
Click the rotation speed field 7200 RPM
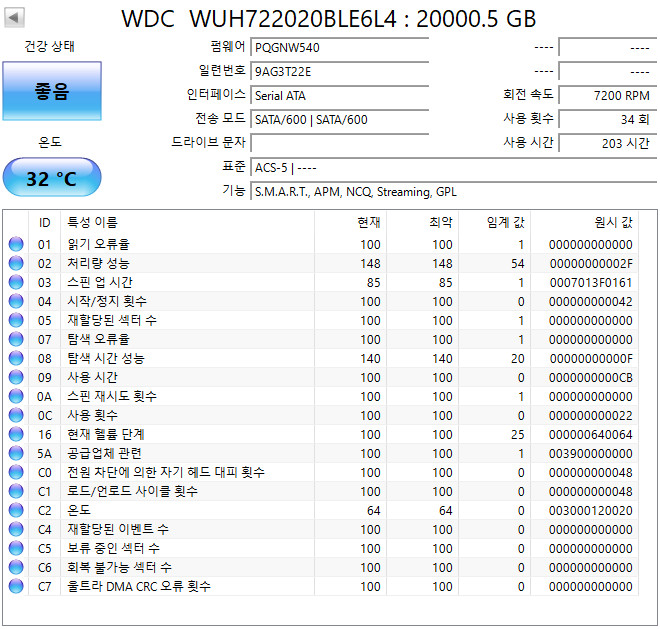[608, 95]
